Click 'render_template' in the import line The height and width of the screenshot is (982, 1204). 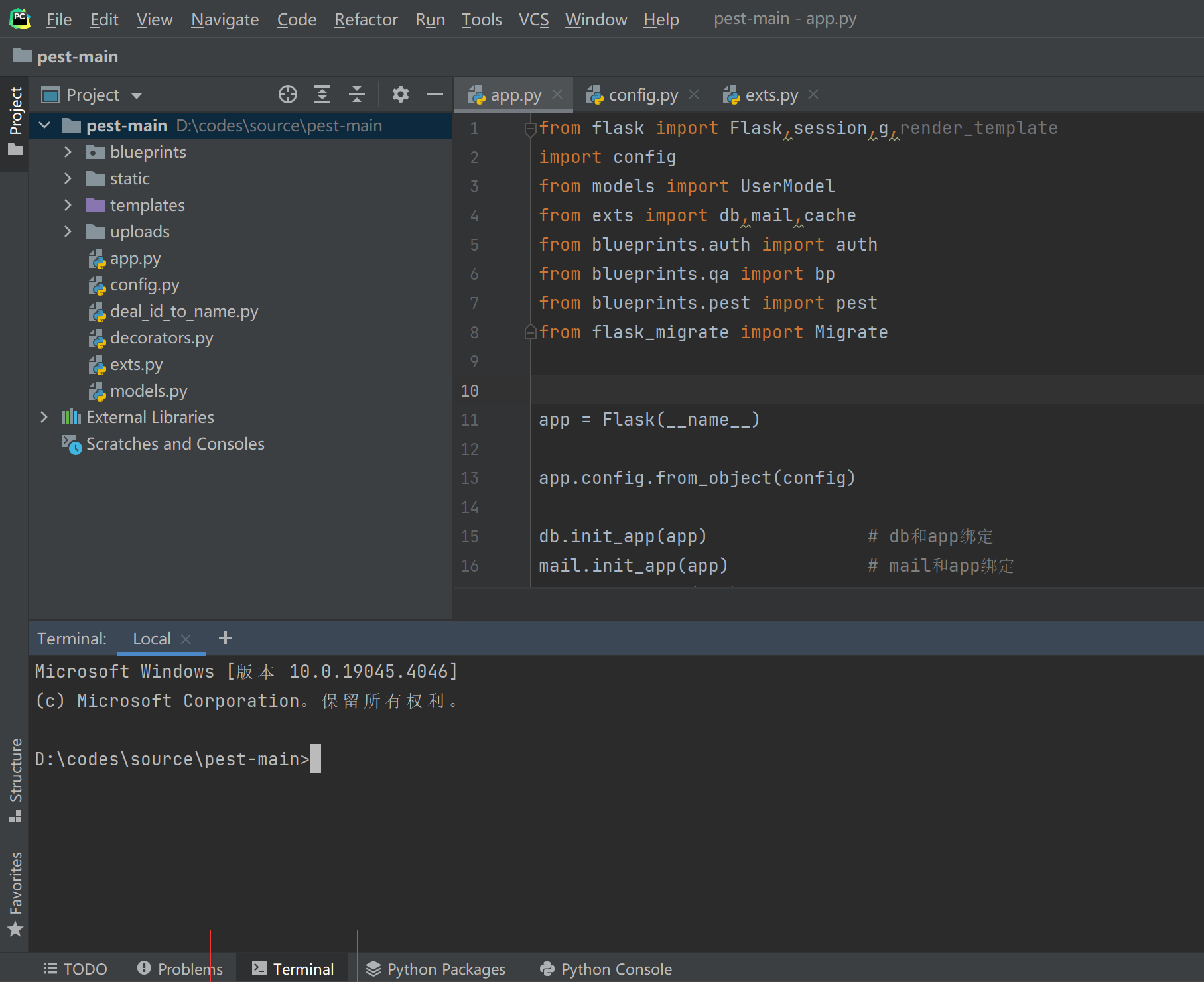978,128
